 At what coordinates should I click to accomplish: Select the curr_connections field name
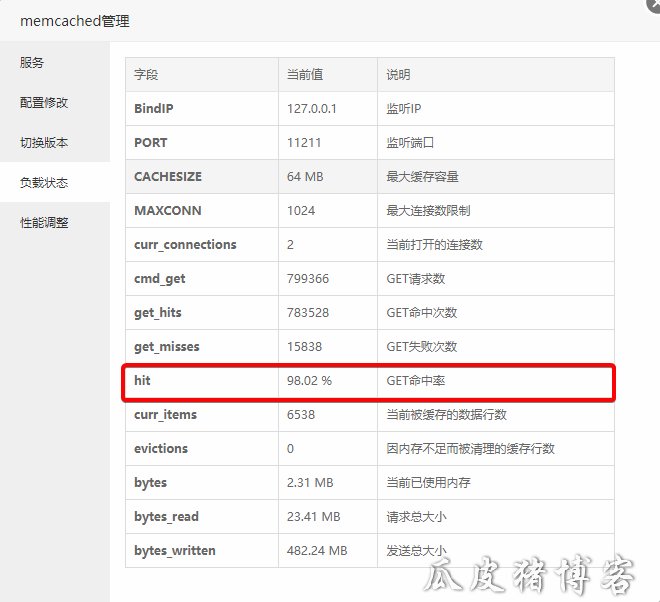[185, 245]
